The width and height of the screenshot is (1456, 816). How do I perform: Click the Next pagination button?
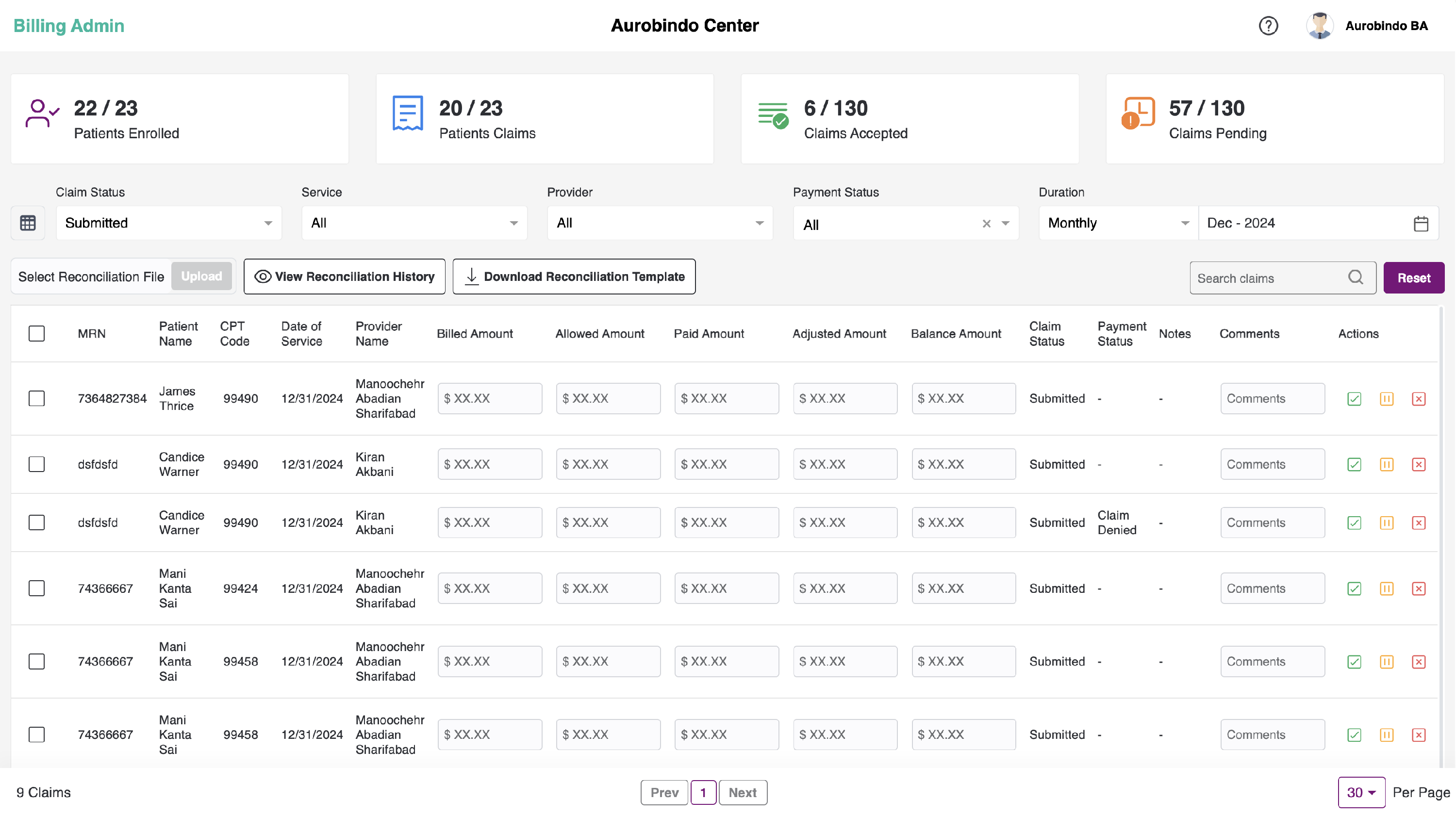(742, 792)
